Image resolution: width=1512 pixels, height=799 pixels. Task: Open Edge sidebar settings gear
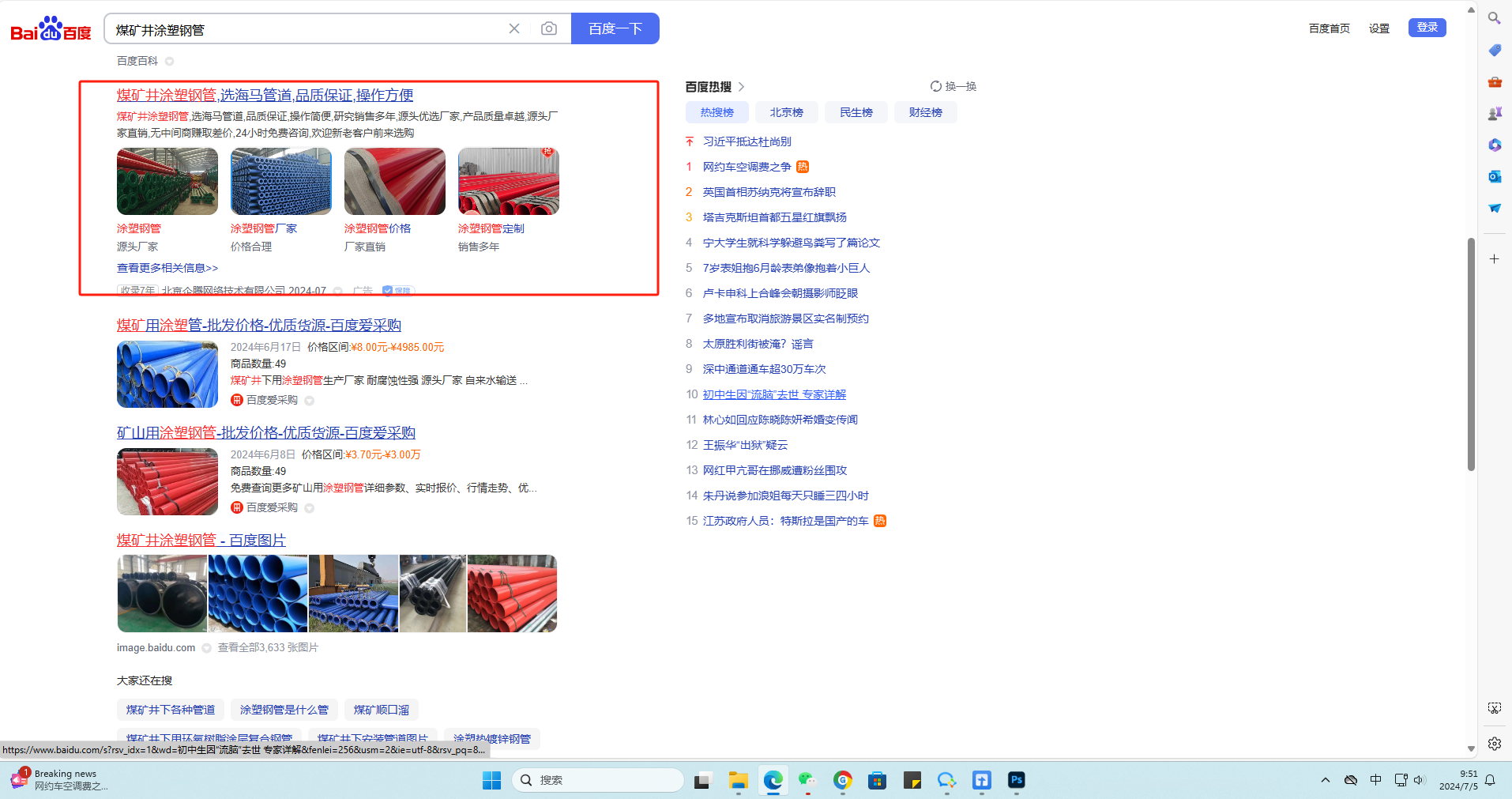[x=1494, y=744]
